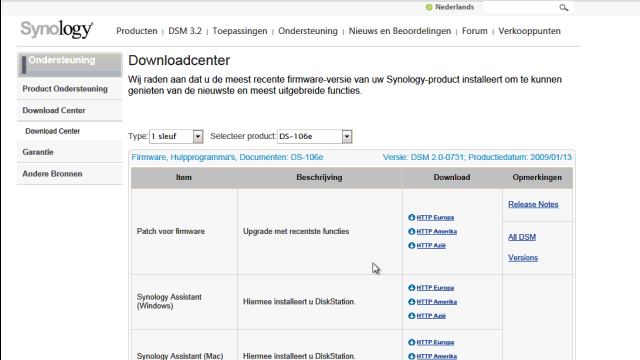Screen dimensions: 640x360
Task: Open the Type dropdown showing 1 sleuf
Action: (x=176, y=136)
